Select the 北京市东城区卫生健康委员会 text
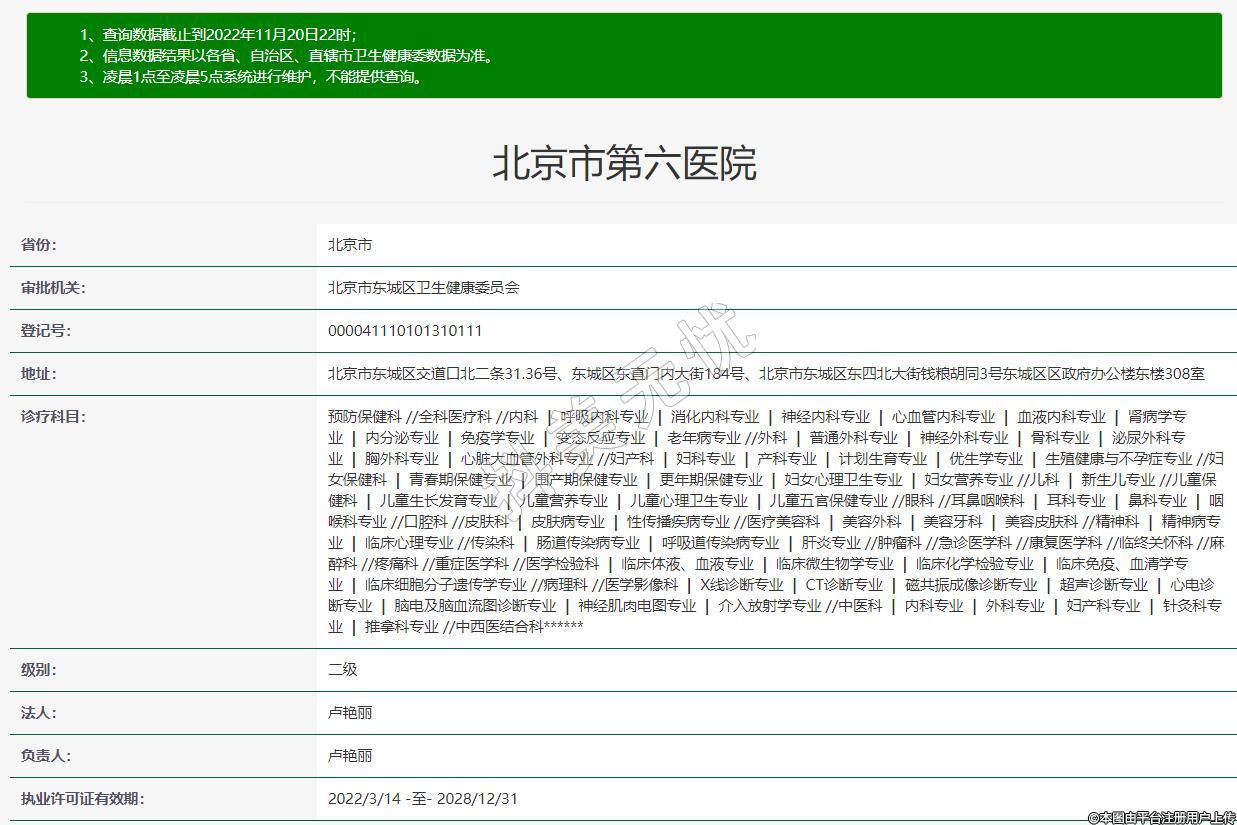The image size is (1237, 825). pyautogui.click(x=424, y=288)
